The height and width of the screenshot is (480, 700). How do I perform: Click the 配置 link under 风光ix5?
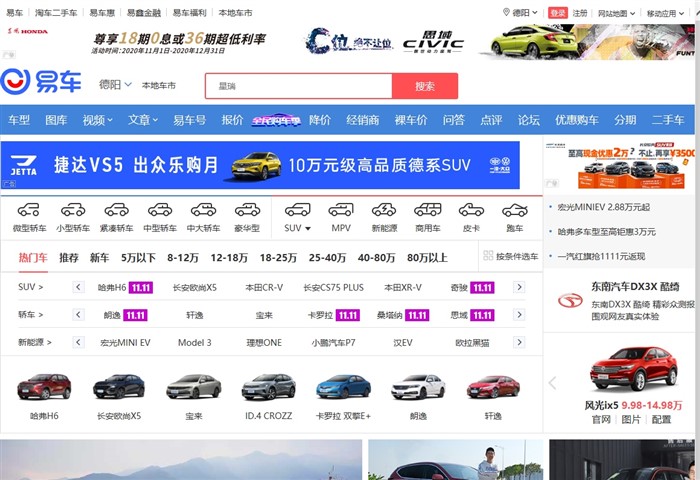(x=661, y=419)
